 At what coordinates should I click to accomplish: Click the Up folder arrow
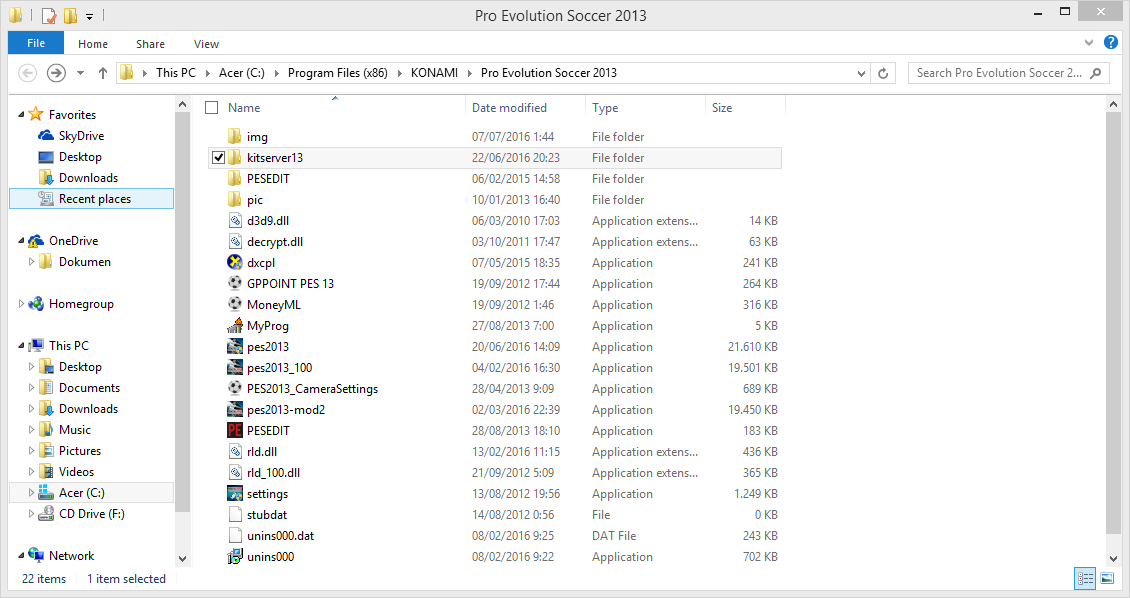coord(103,73)
